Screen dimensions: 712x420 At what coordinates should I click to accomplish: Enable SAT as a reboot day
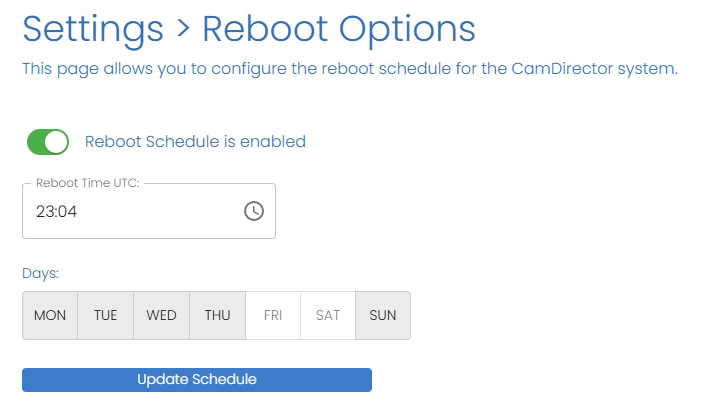point(328,315)
